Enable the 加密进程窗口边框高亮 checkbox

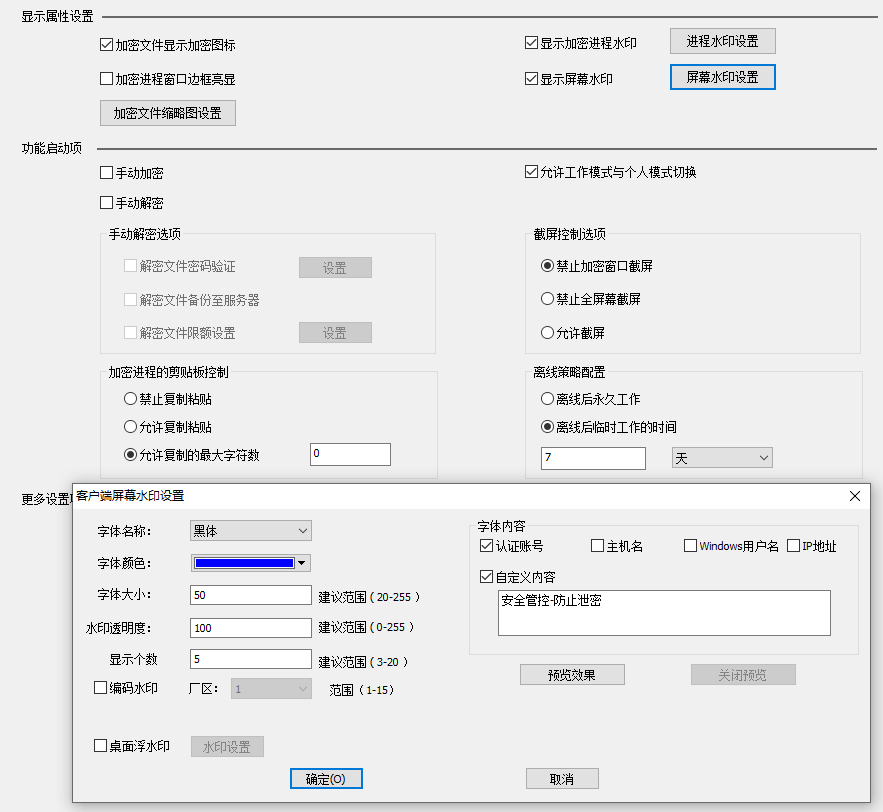click(107, 79)
